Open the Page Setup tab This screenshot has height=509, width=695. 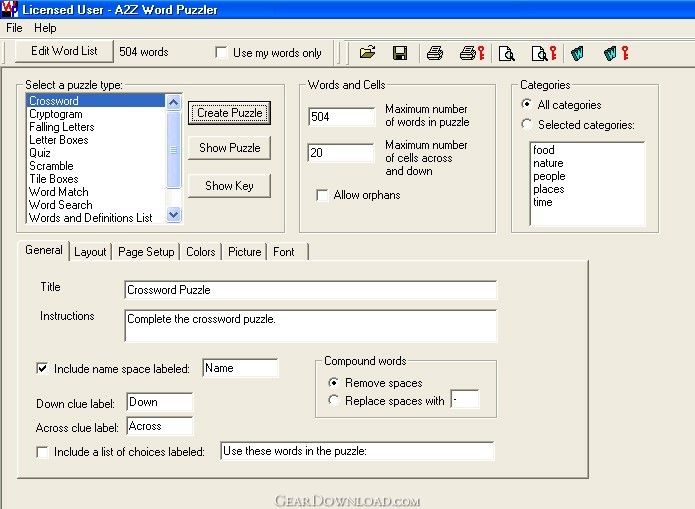pyautogui.click(x=146, y=252)
